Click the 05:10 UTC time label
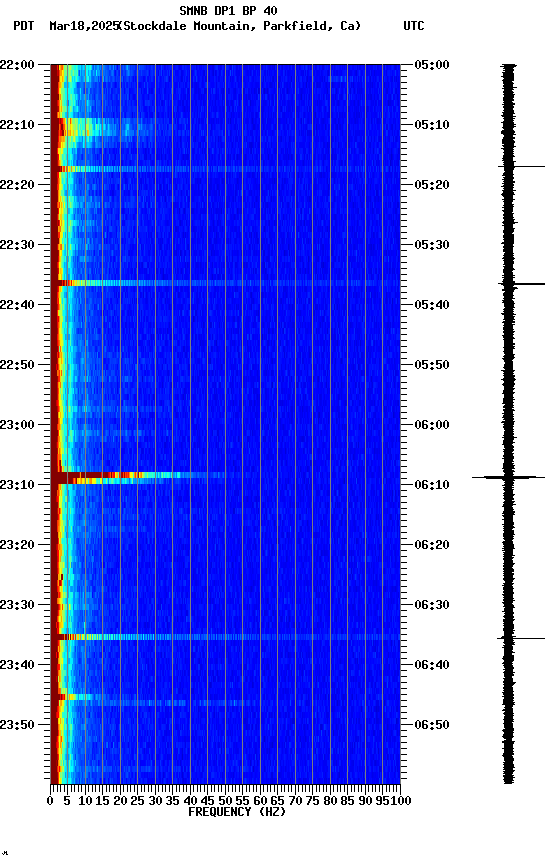 pos(432,125)
